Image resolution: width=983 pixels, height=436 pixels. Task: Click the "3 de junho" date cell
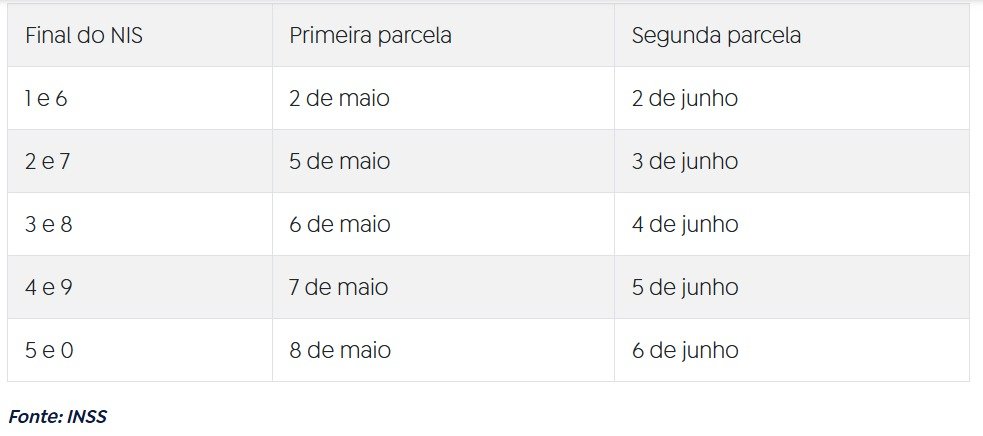(x=685, y=162)
